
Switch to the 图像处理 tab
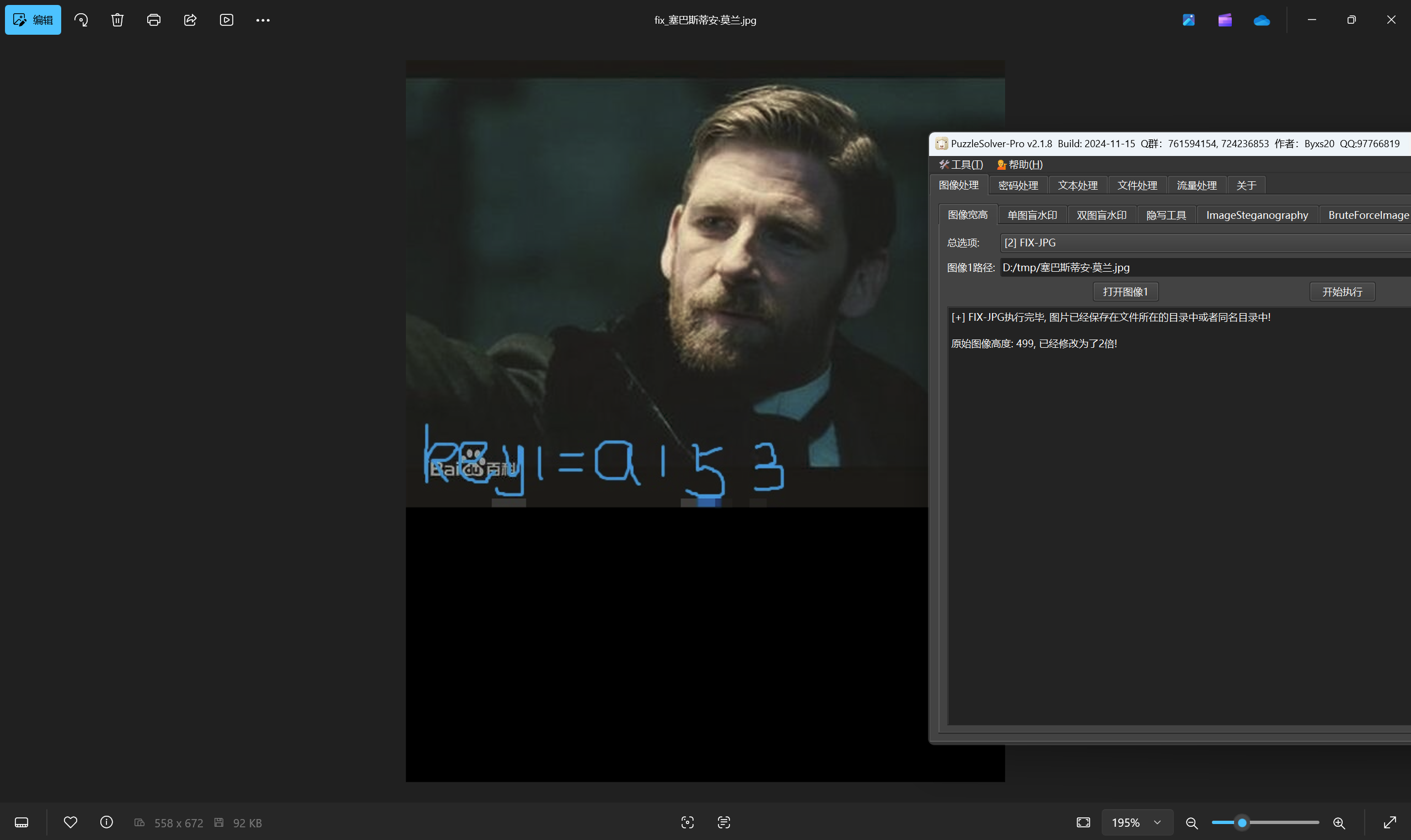(x=959, y=185)
